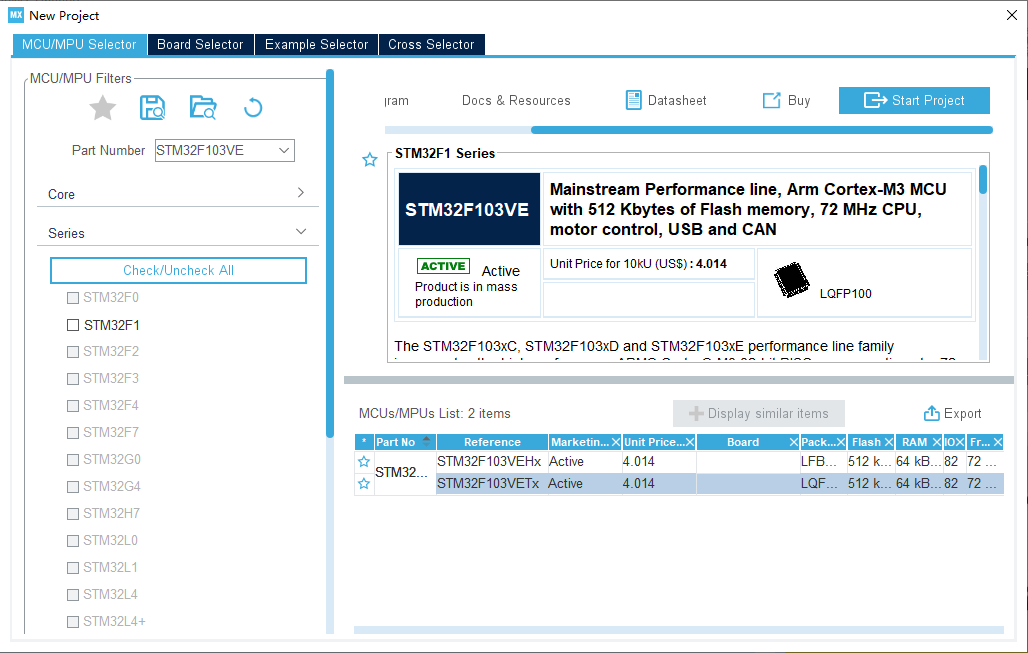Switch to MCU/MPU Selector tab
The image size is (1028, 653).
[x=79, y=45]
